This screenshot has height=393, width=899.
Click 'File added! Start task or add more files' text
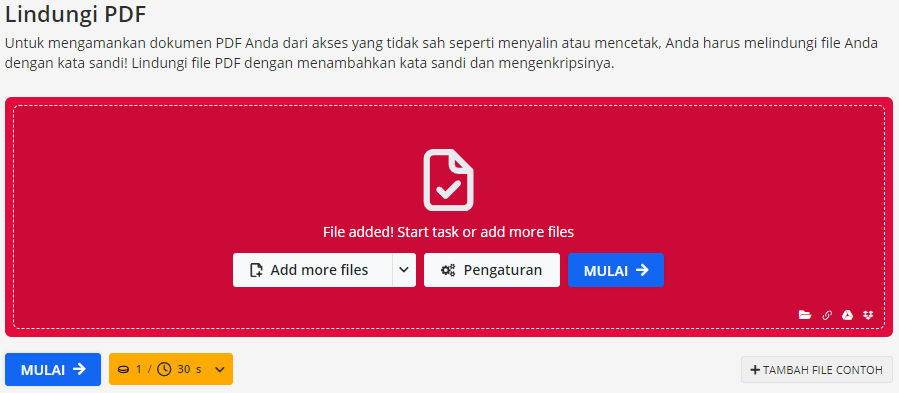[448, 232]
